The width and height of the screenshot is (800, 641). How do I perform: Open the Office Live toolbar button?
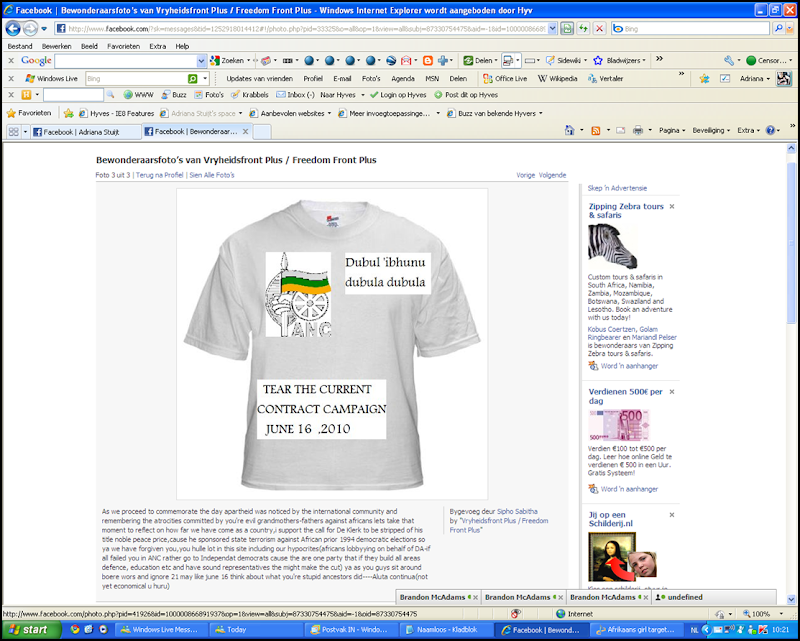(x=505, y=79)
